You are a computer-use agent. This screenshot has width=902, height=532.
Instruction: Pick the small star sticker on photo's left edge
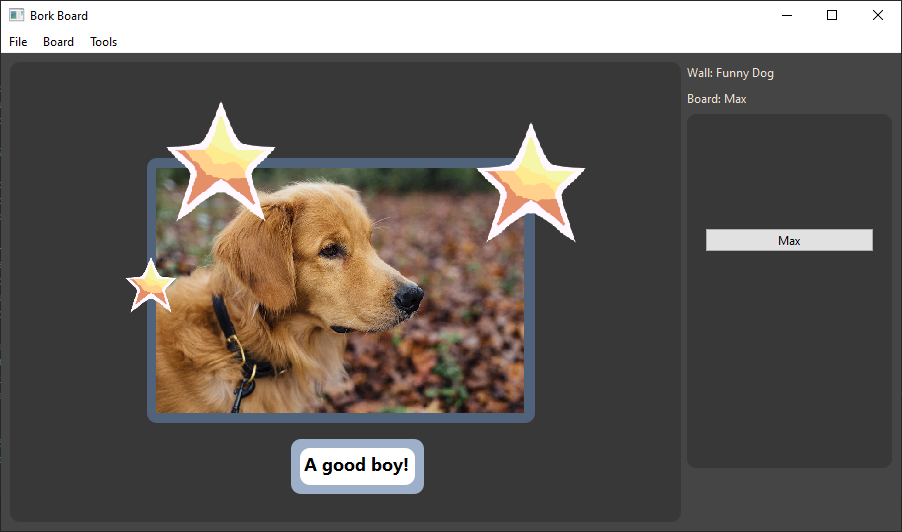pos(151,286)
